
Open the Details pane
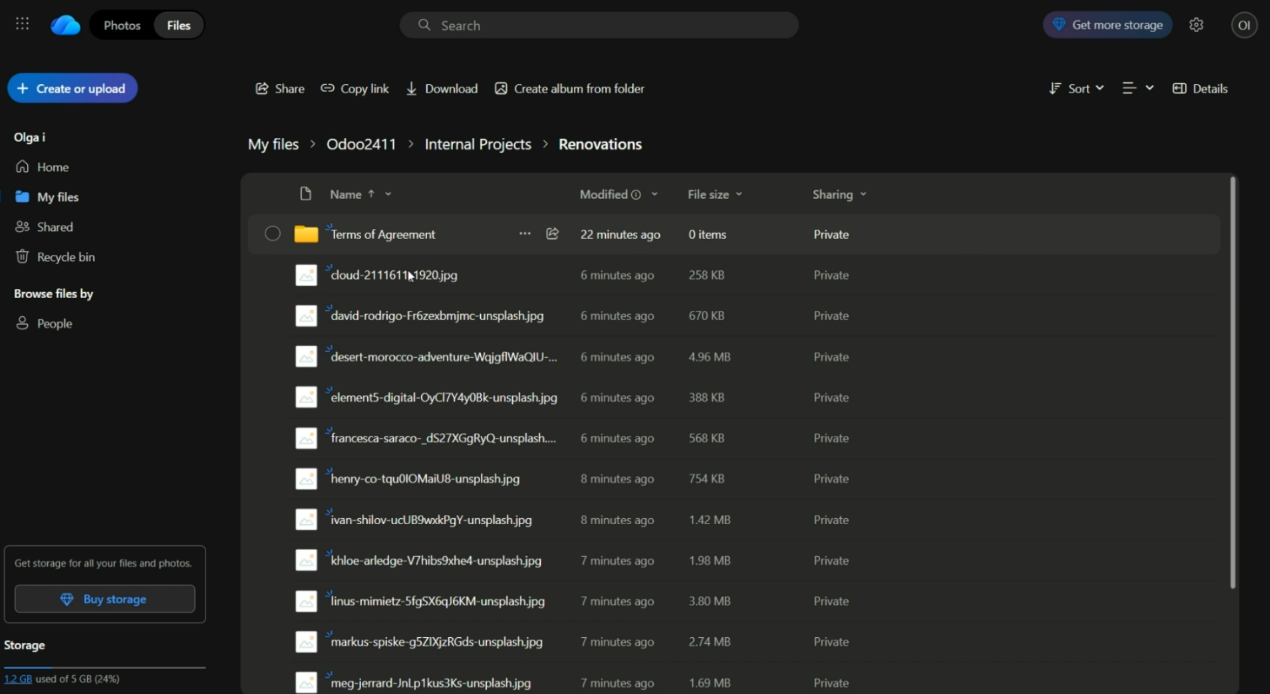pos(1200,88)
